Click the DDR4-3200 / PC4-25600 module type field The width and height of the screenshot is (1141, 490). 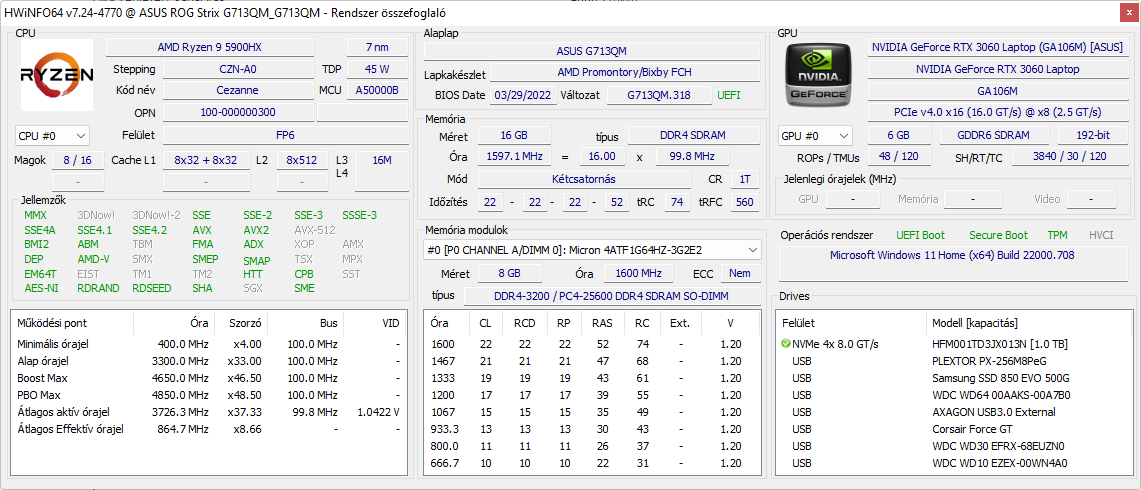pos(612,296)
